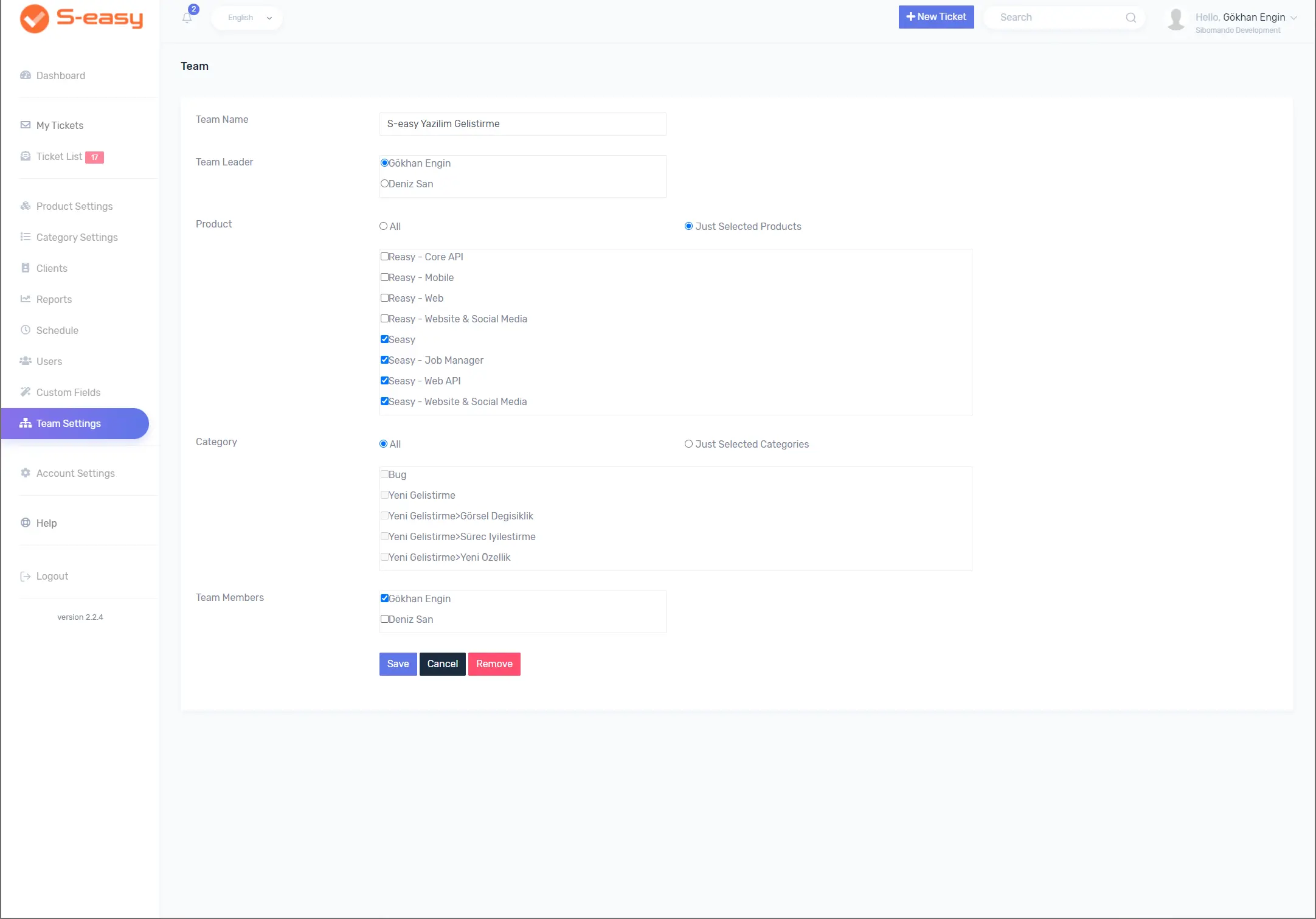Go to My Tickets
Viewport: 1316px width, 919px height.
[60, 125]
